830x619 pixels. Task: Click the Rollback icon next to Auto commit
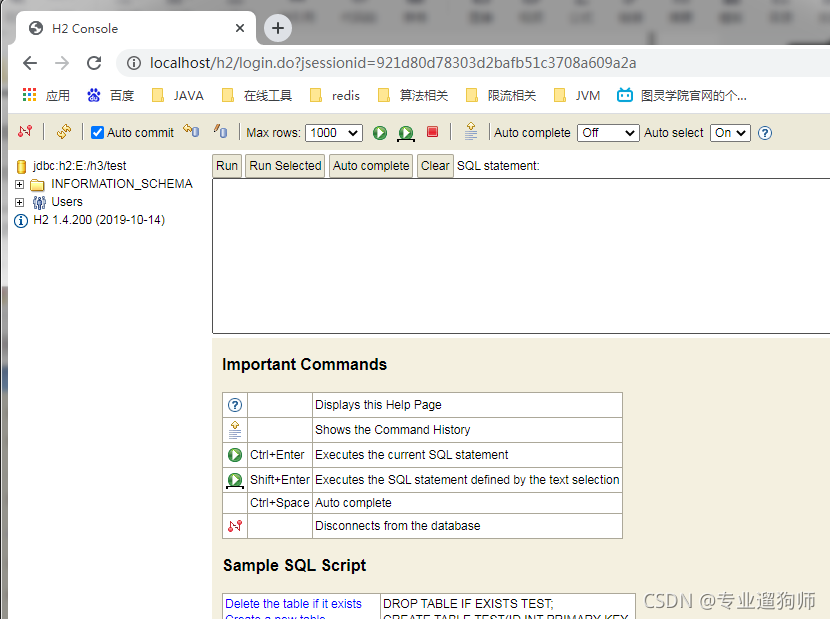coord(190,132)
